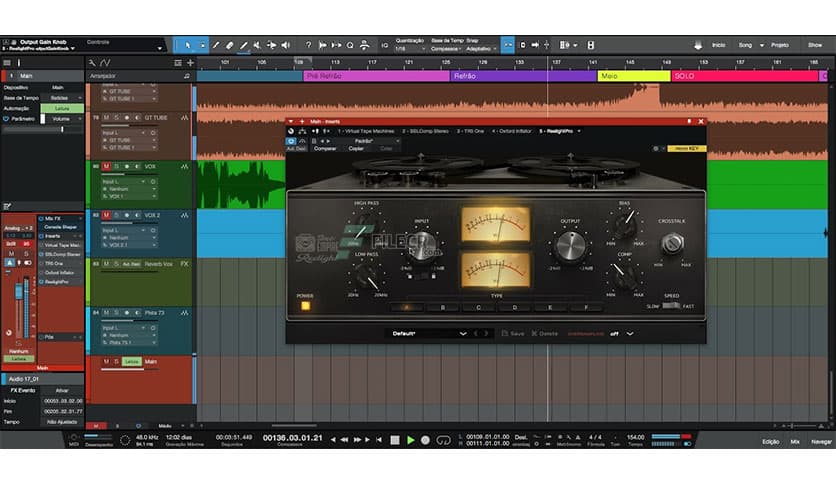This screenshot has height=484, width=836.
Task: Click the INPUT gain knob
Action: point(422,246)
